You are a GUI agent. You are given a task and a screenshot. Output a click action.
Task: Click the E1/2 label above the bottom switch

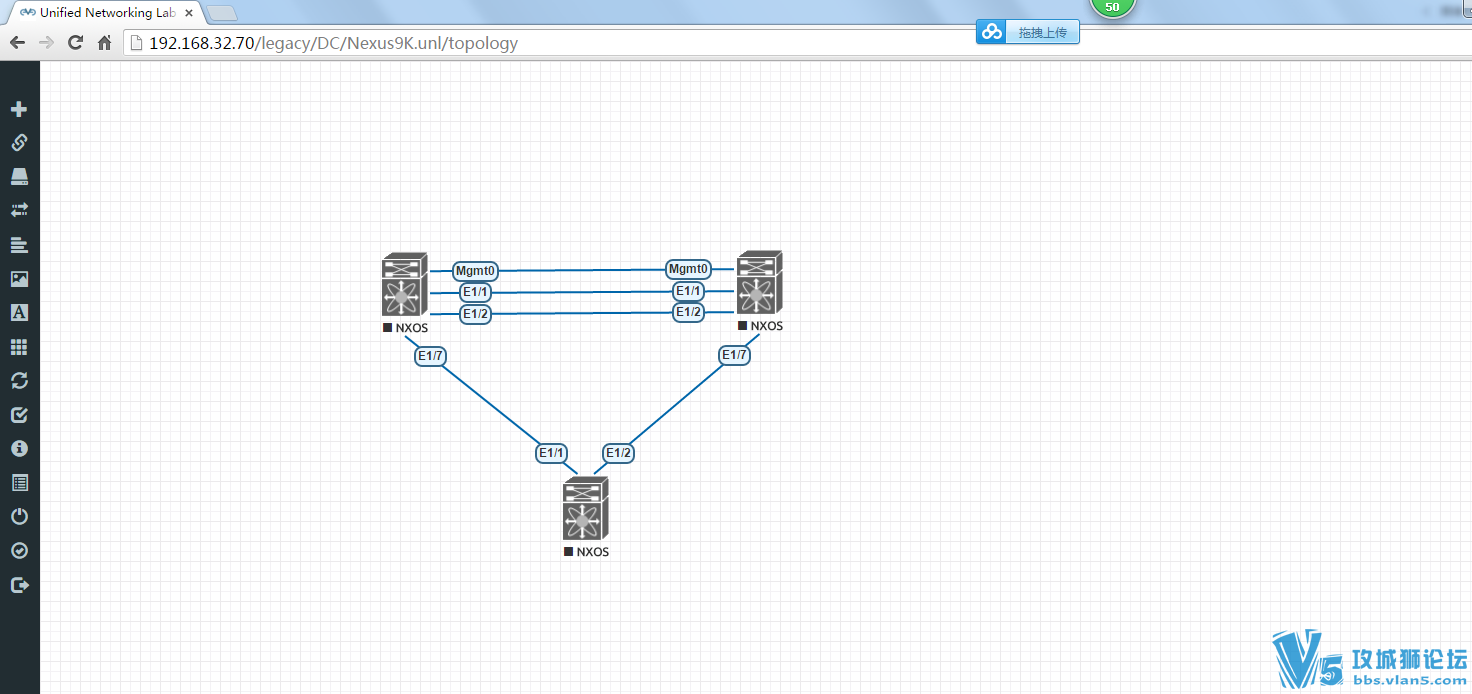click(x=619, y=453)
